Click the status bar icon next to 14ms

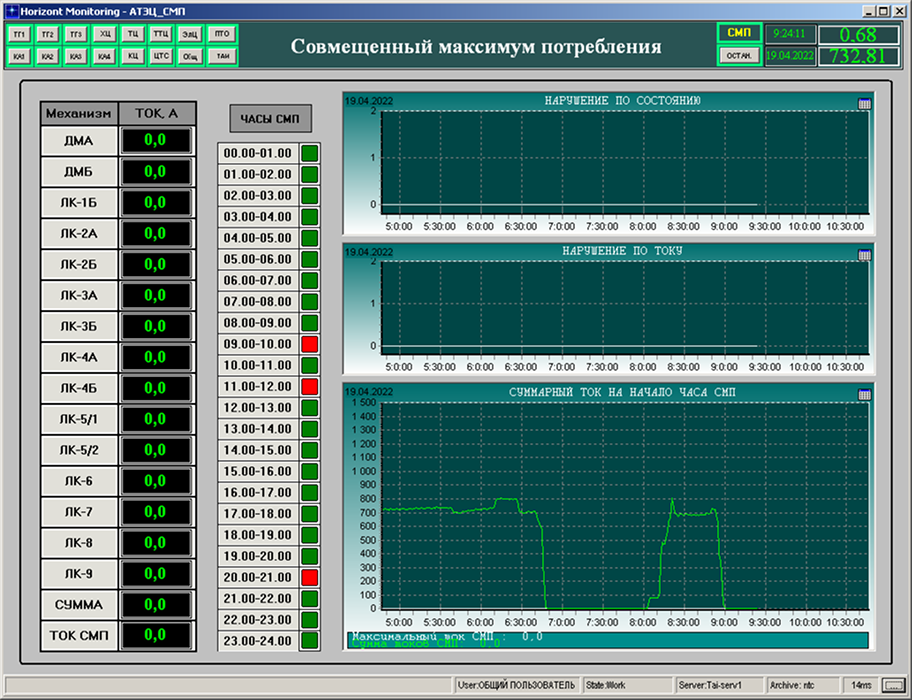coord(892,685)
